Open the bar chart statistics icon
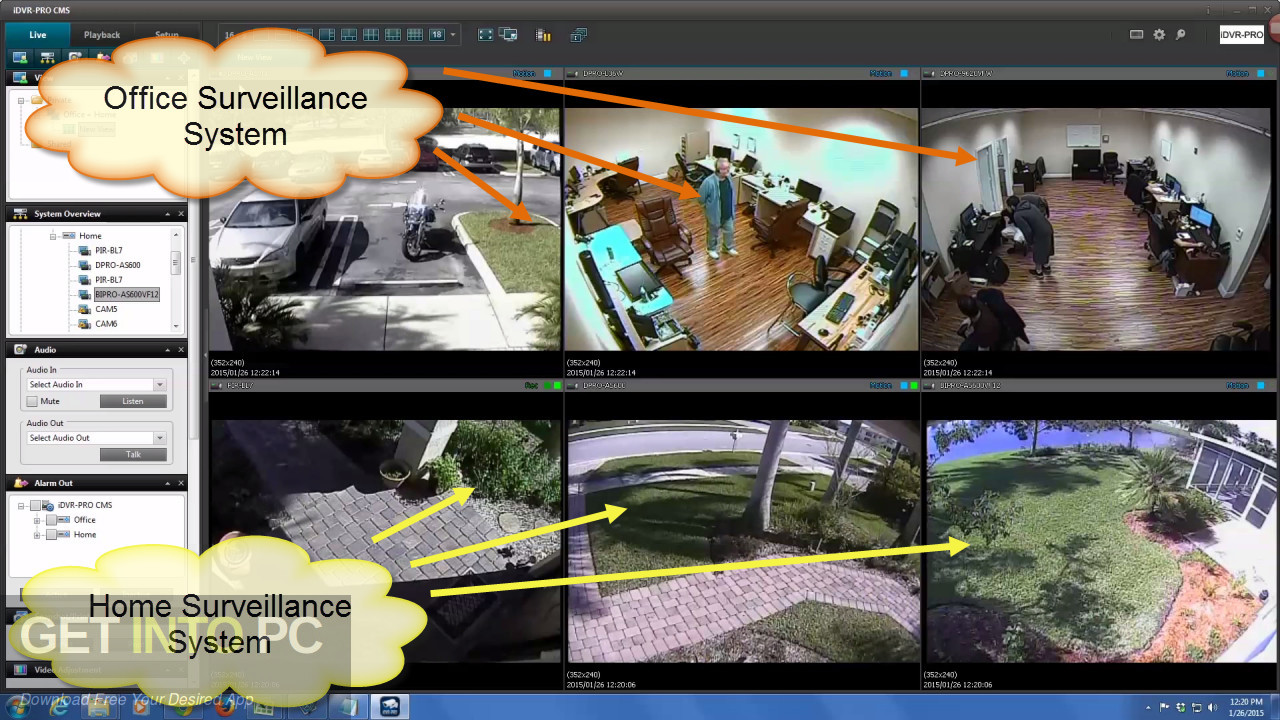The width and height of the screenshot is (1280, 720). click(542, 34)
